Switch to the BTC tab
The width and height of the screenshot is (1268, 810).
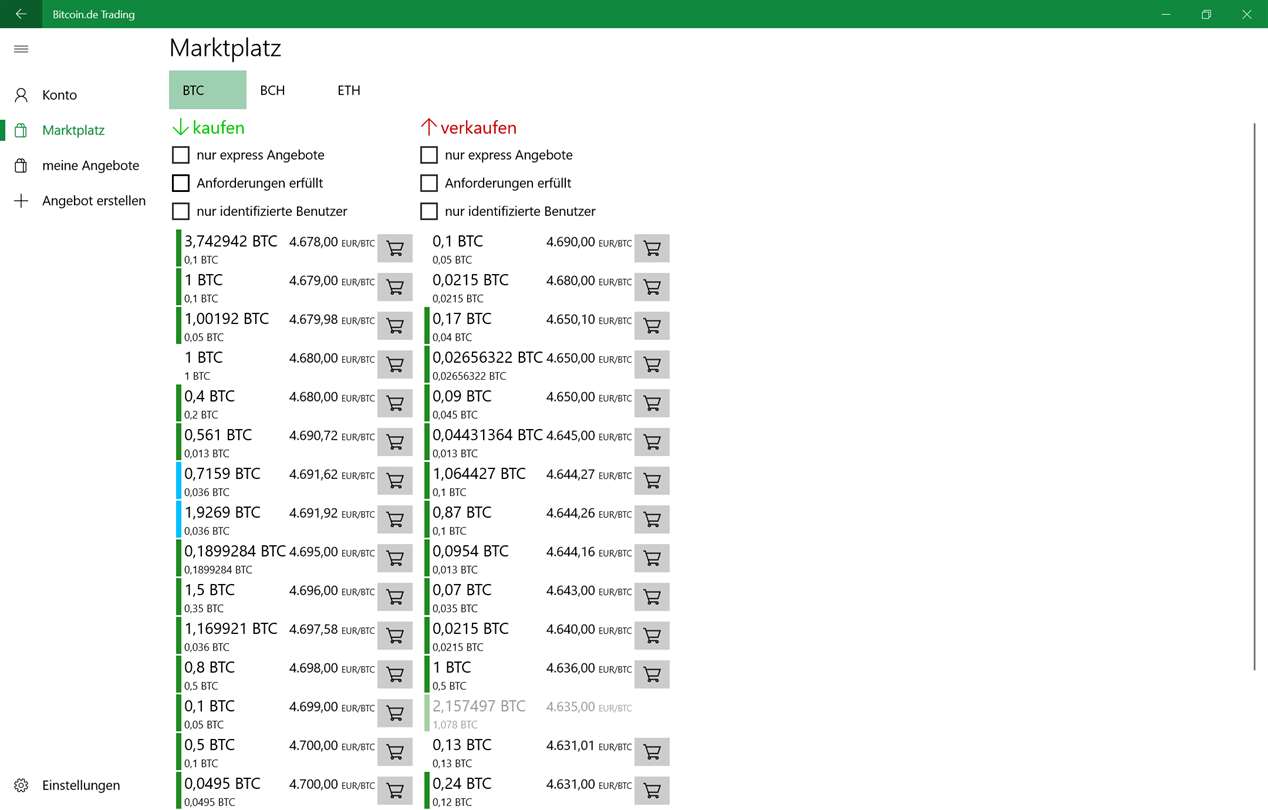coord(208,90)
